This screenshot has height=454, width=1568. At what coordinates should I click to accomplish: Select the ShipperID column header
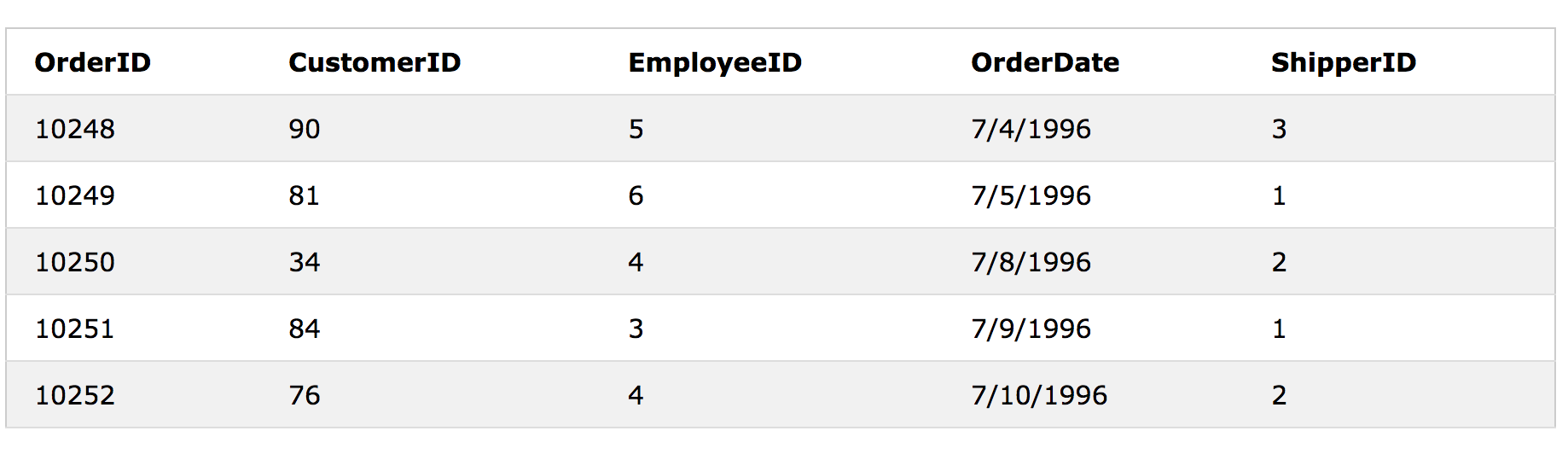pos(1344,62)
